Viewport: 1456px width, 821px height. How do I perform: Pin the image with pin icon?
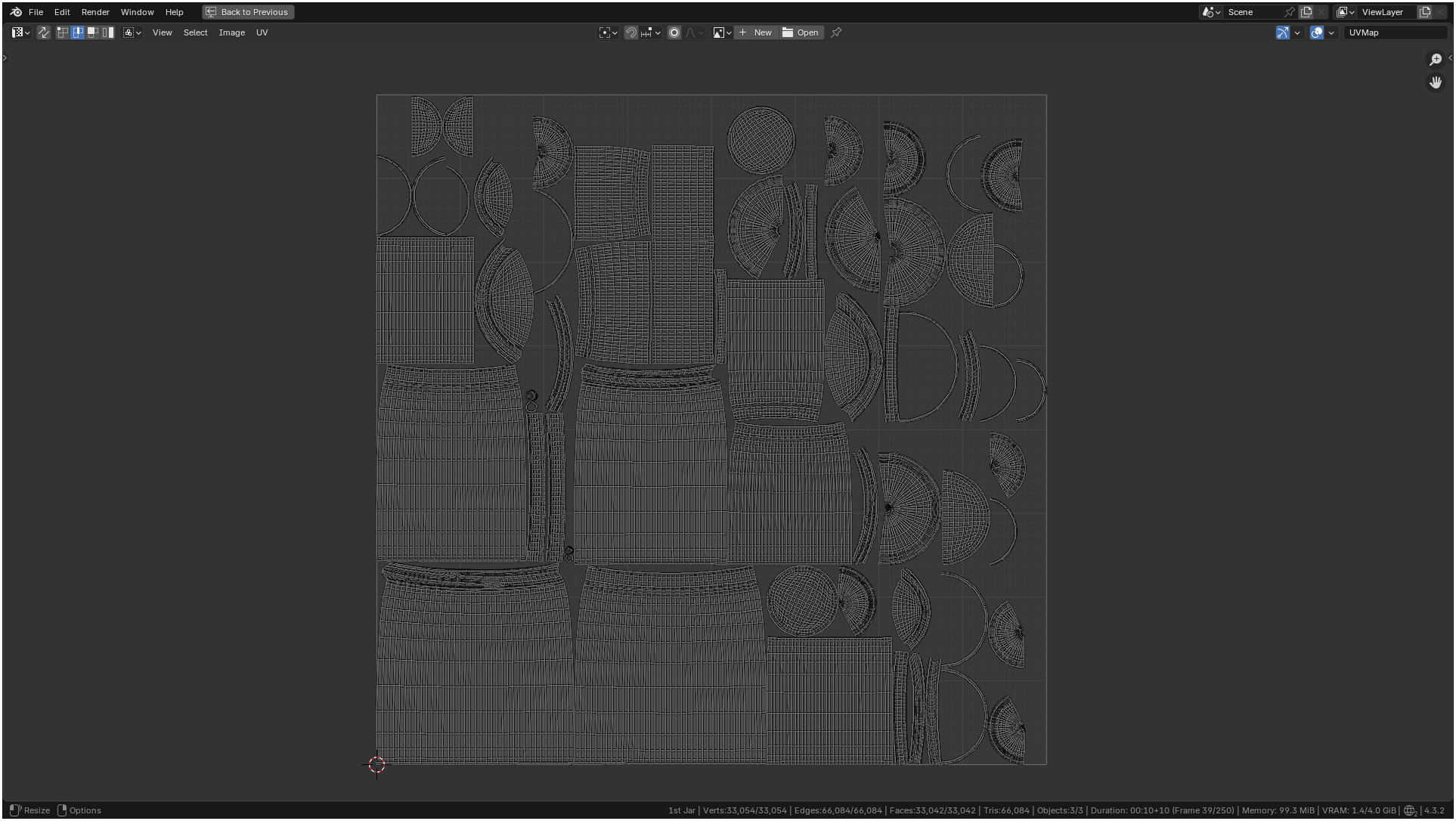coord(836,33)
